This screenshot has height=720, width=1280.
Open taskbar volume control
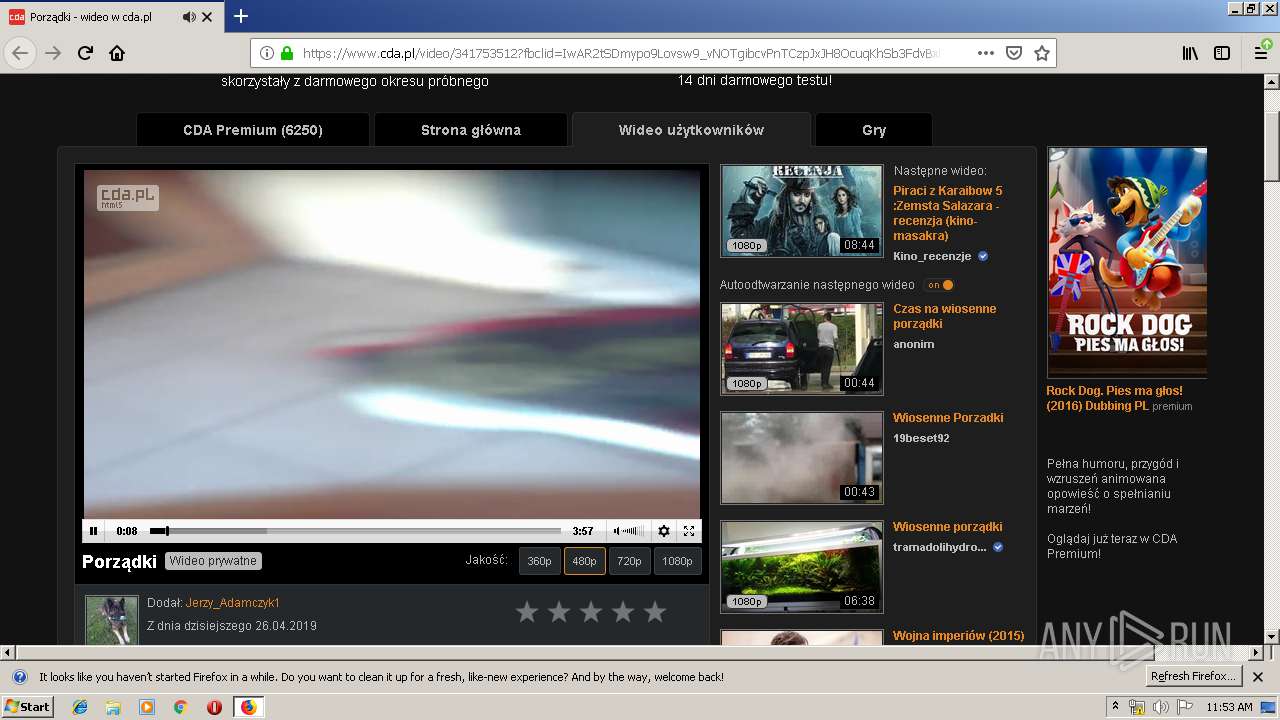pos(1160,707)
